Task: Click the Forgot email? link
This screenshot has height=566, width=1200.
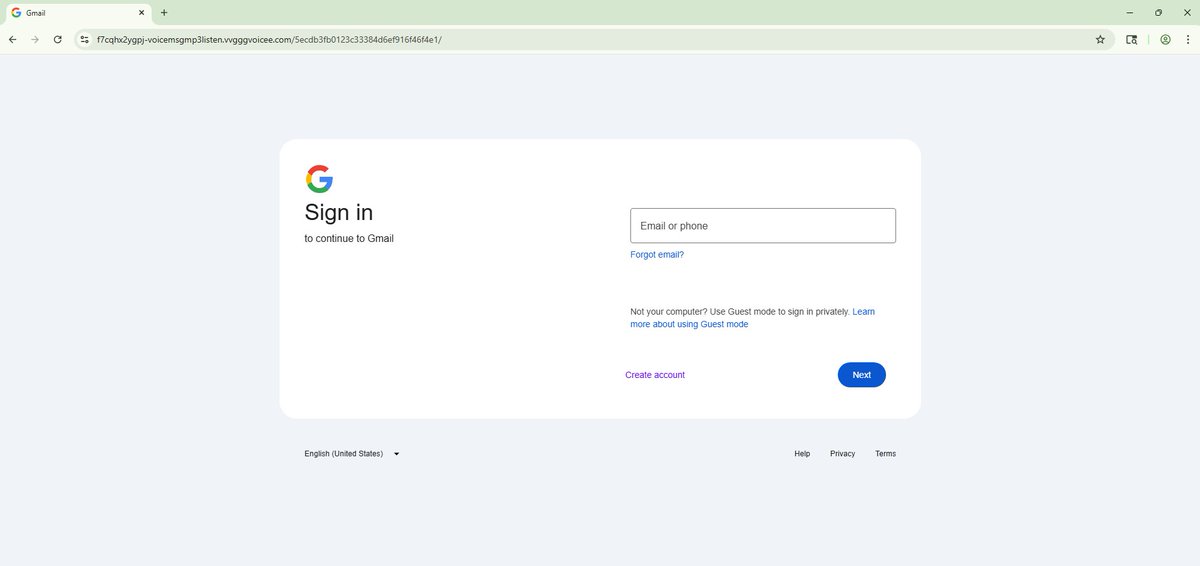Action: tap(657, 254)
